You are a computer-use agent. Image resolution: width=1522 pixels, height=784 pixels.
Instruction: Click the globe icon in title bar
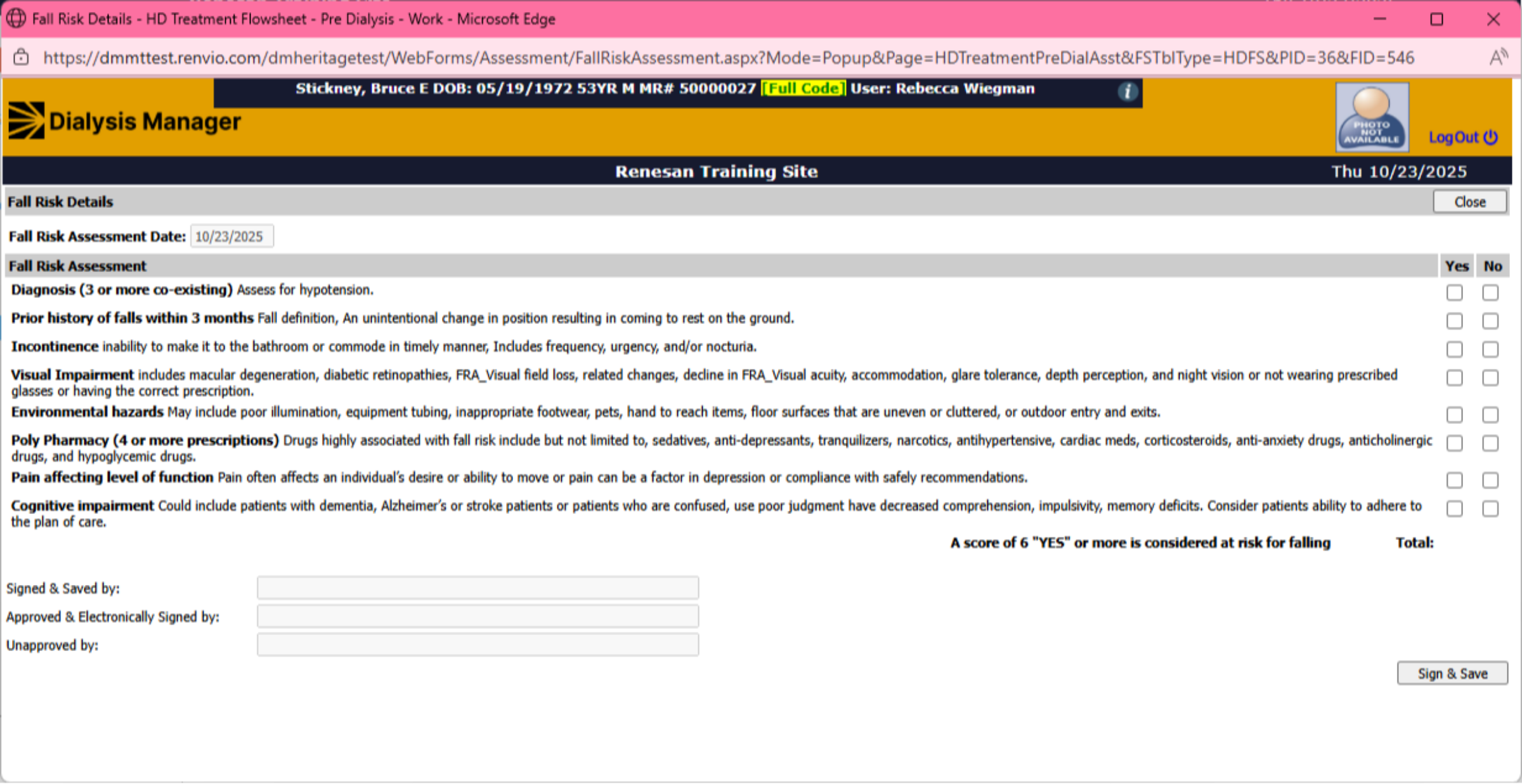click(x=16, y=18)
